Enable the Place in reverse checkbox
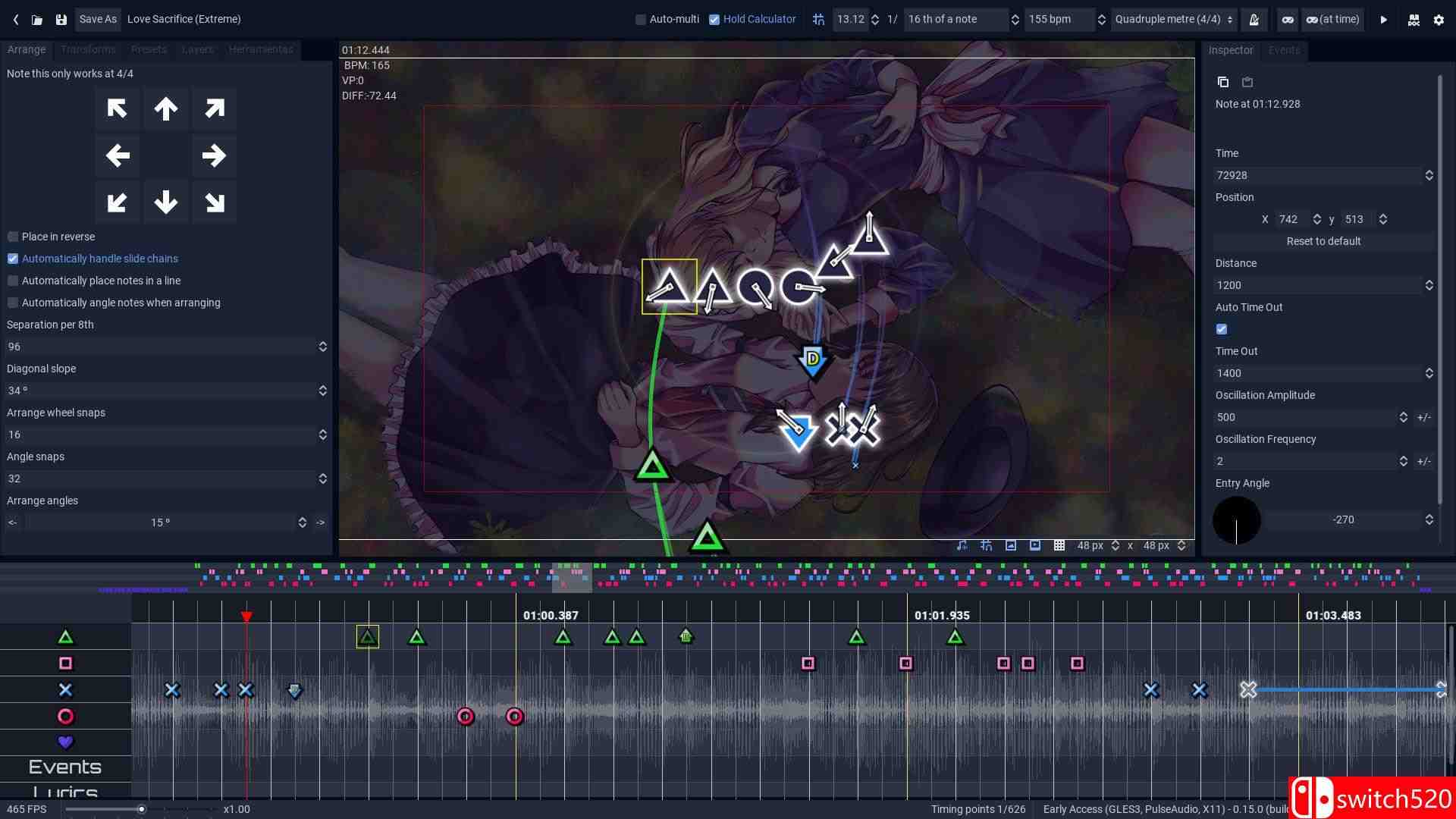The height and width of the screenshot is (819, 1456). [x=13, y=237]
